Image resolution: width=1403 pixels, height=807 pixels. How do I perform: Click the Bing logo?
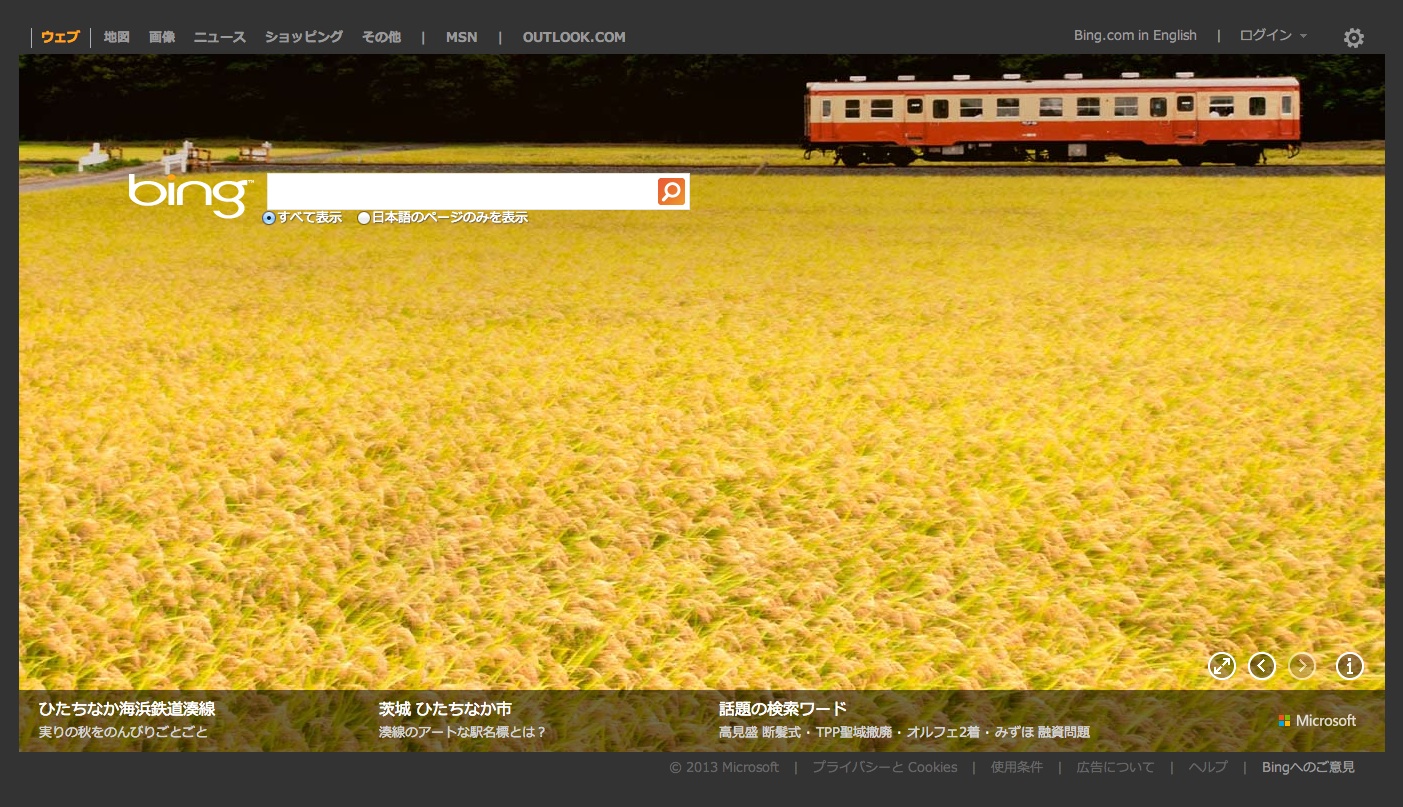(189, 194)
